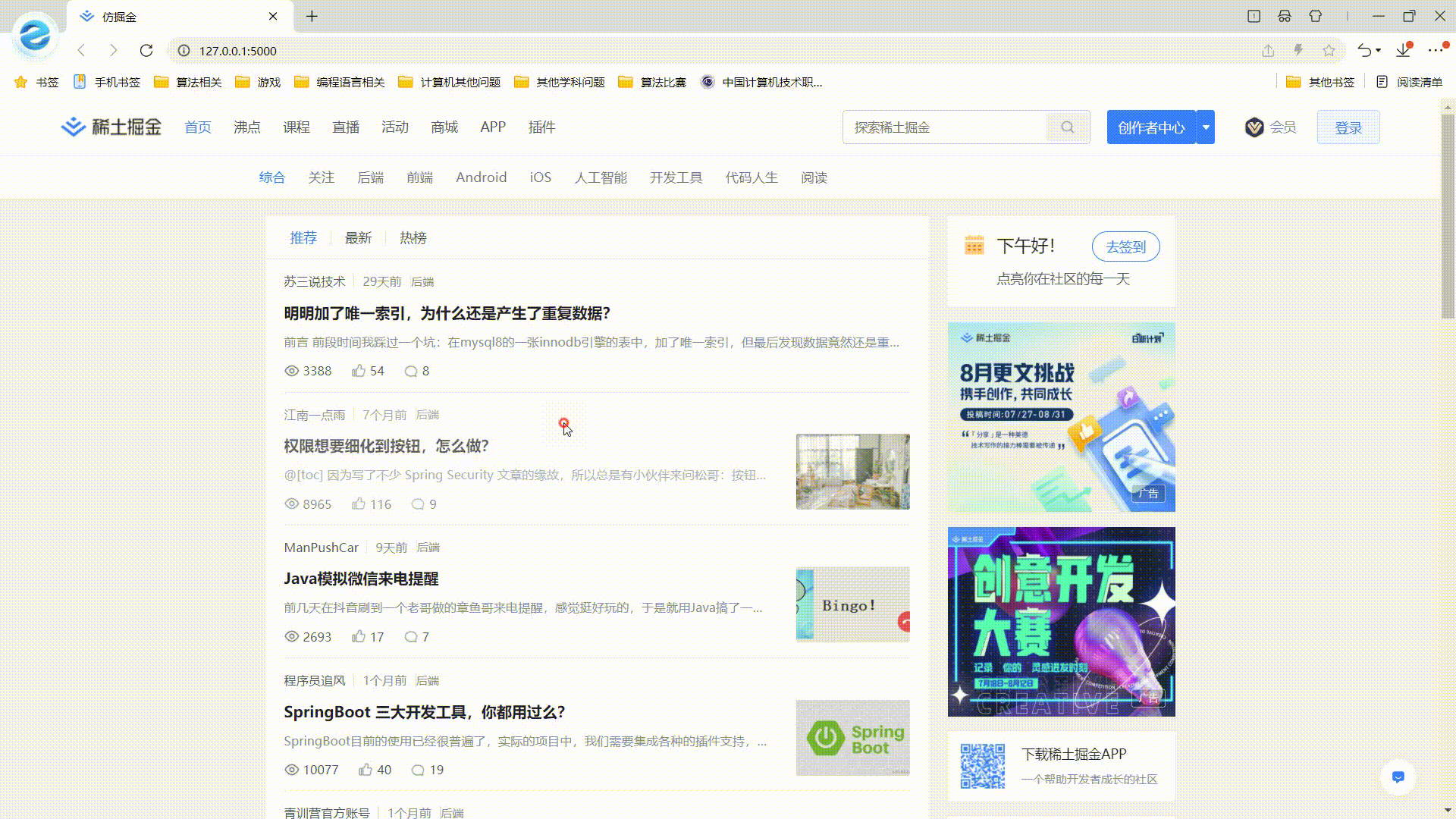The width and height of the screenshot is (1456, 819).
Task: Open browser extensions puzzle icon
Action: tap(1316, 16)
